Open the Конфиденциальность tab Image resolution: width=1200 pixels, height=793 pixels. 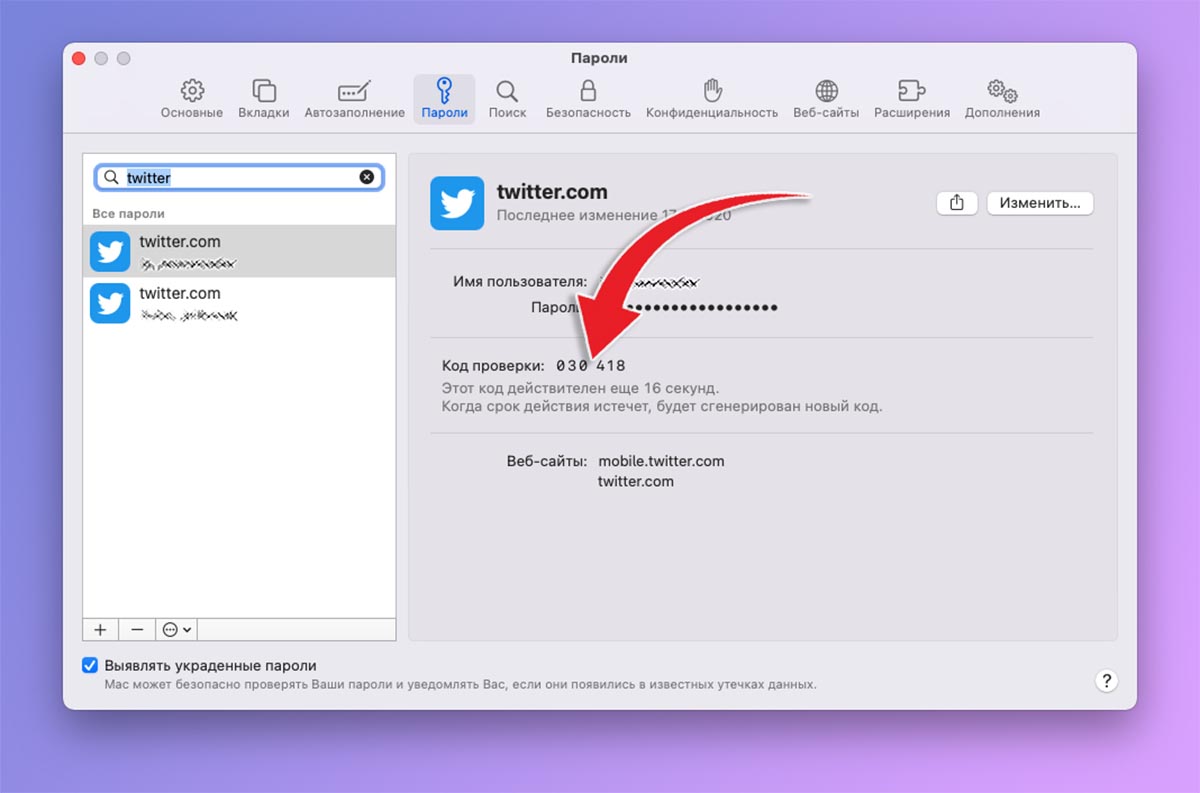pyautogui.click(x=712, y=99)
